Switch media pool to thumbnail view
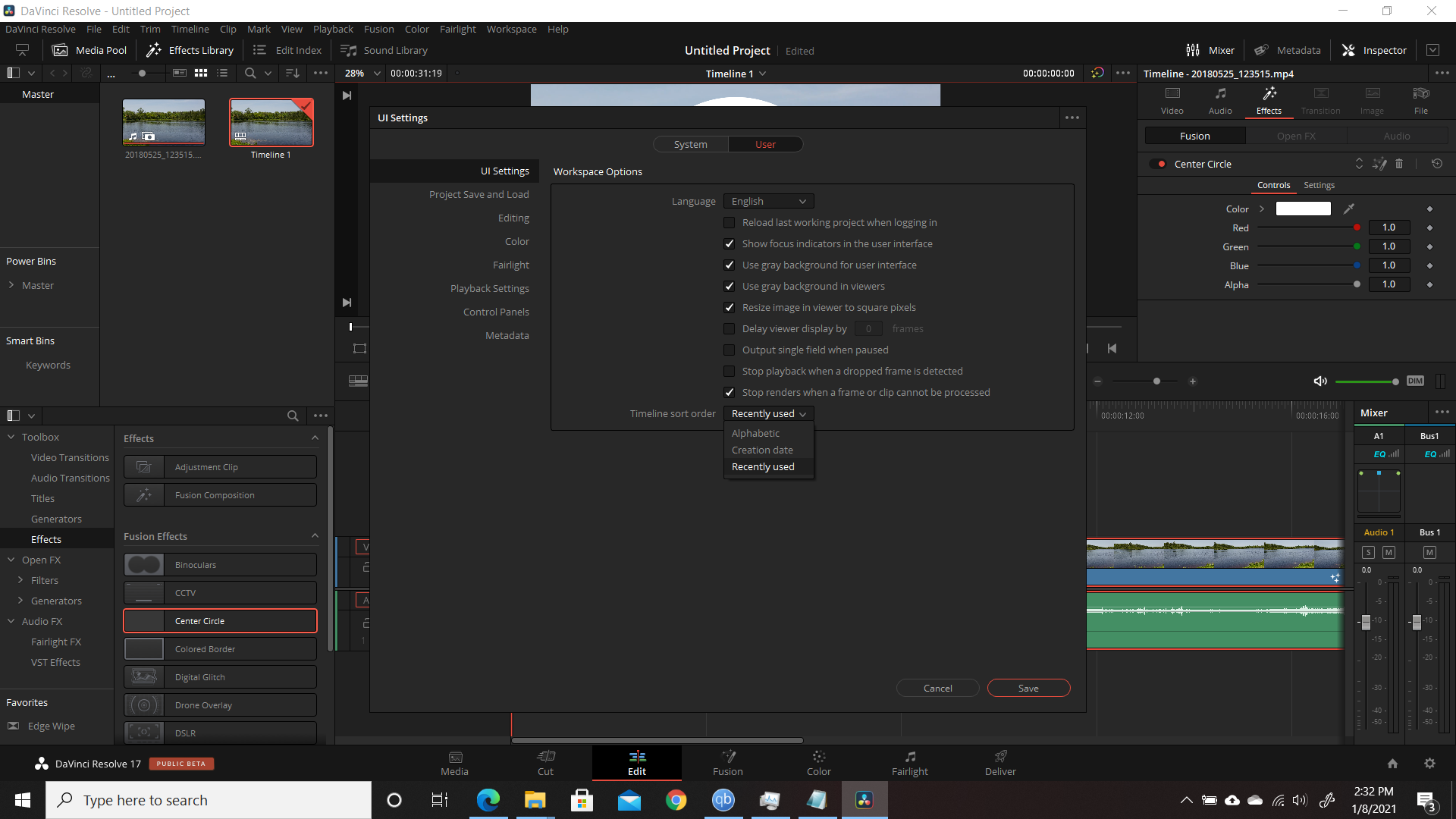The width and height of the screenshot is (1456, 819). pos(201,73)
